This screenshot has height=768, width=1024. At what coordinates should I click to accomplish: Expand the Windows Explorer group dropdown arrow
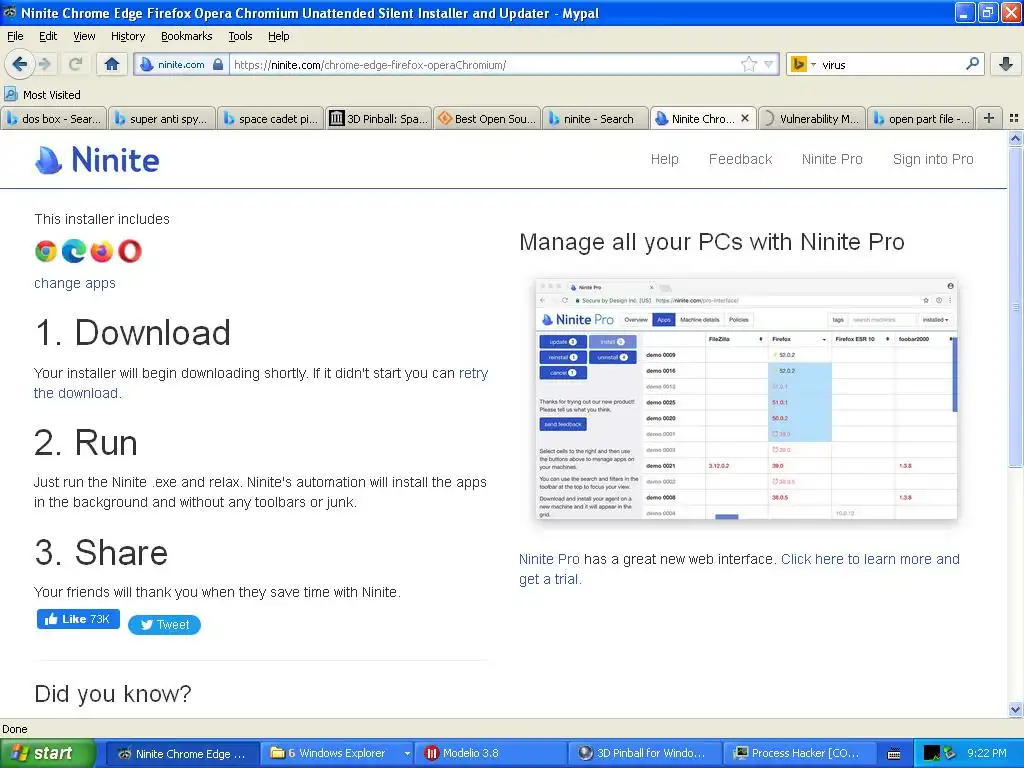pos(407,753)
